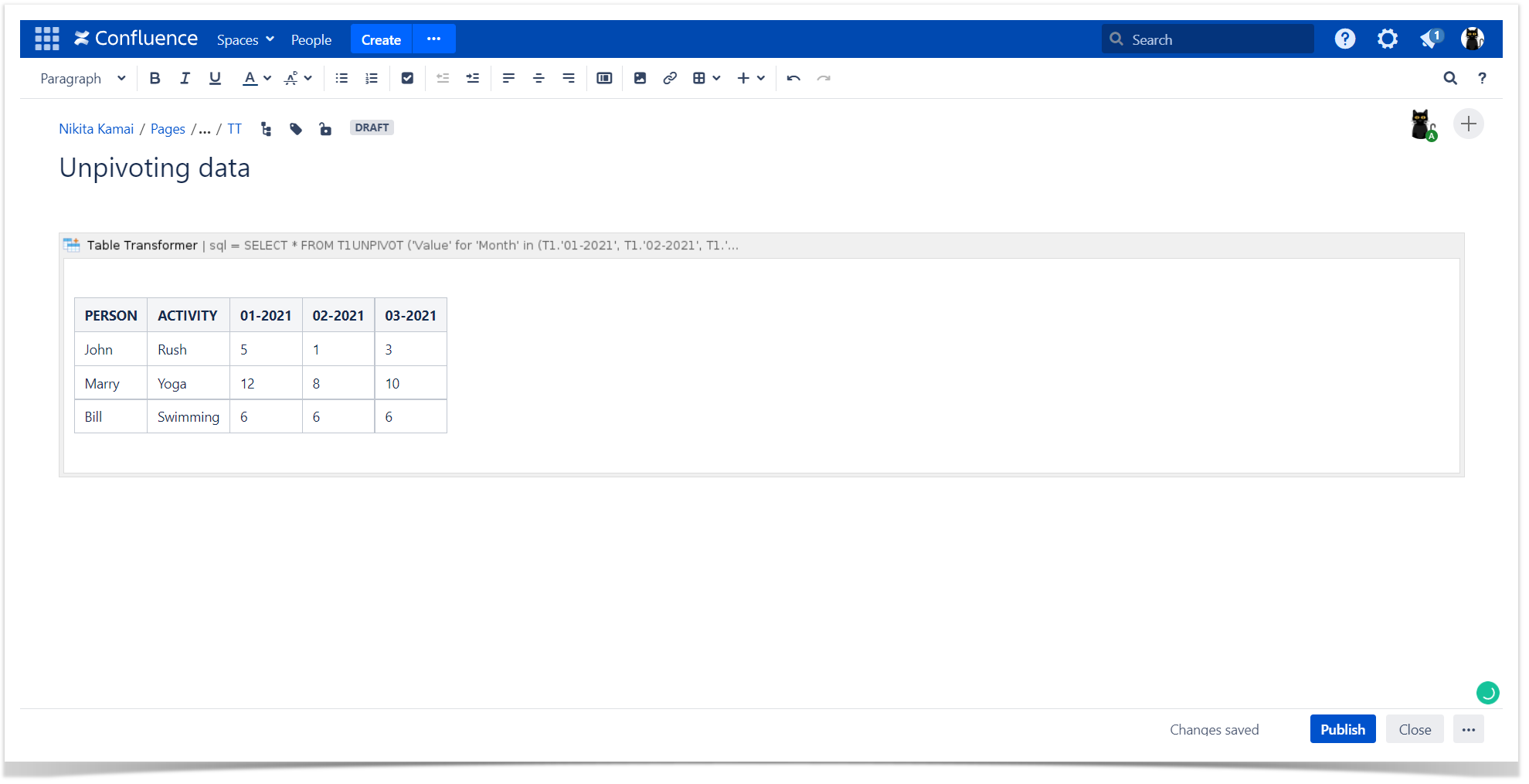Insert a link using the link icon
Viewport: 1529px width, 784px height.
pyautogui.click(x=670, y=78)
